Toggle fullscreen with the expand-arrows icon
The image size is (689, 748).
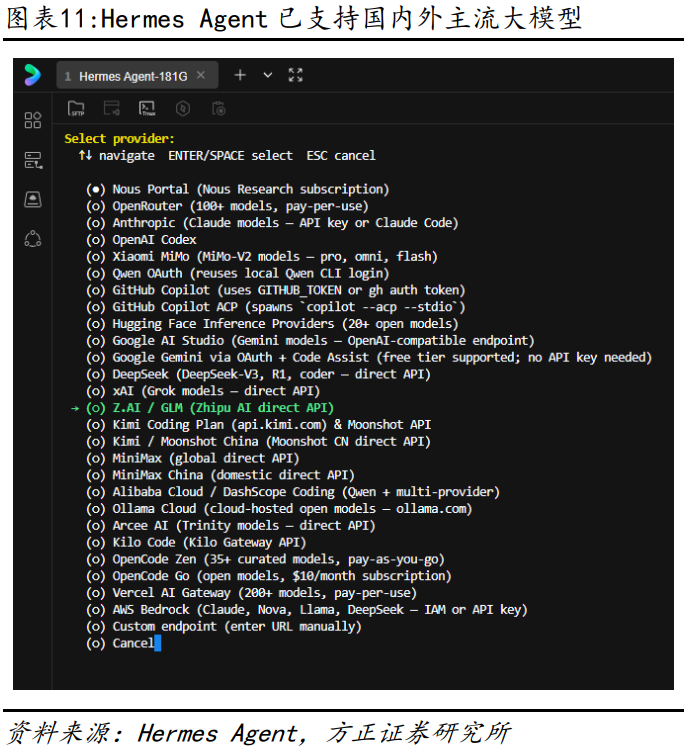click(295, 75)
